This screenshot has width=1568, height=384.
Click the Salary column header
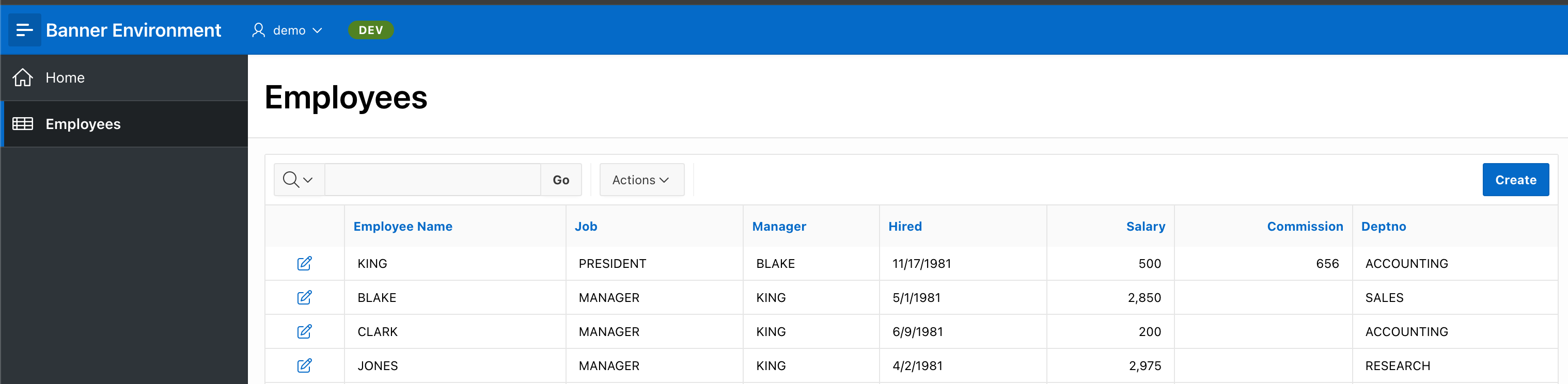(x=1146, y=227)
